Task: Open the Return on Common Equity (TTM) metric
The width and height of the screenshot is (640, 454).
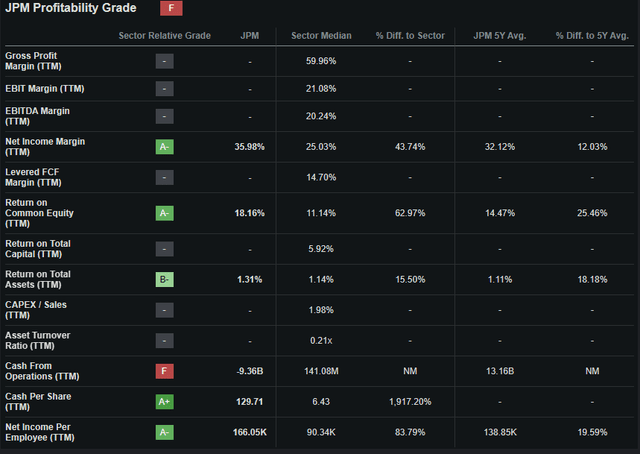Action: tap(39, 213)
